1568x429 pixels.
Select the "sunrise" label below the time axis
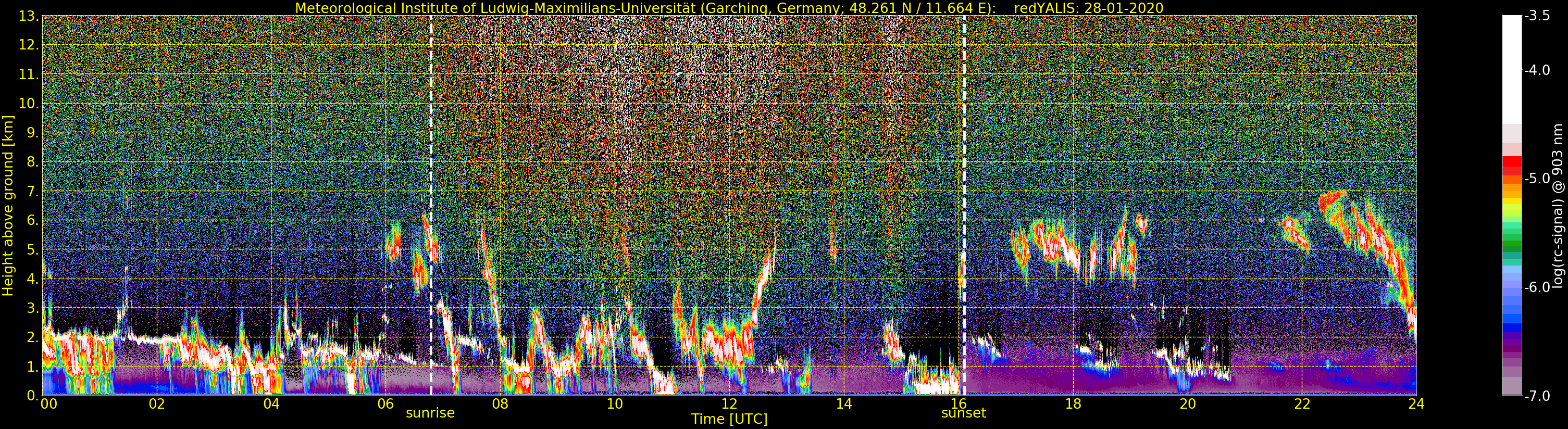(430, 413)
